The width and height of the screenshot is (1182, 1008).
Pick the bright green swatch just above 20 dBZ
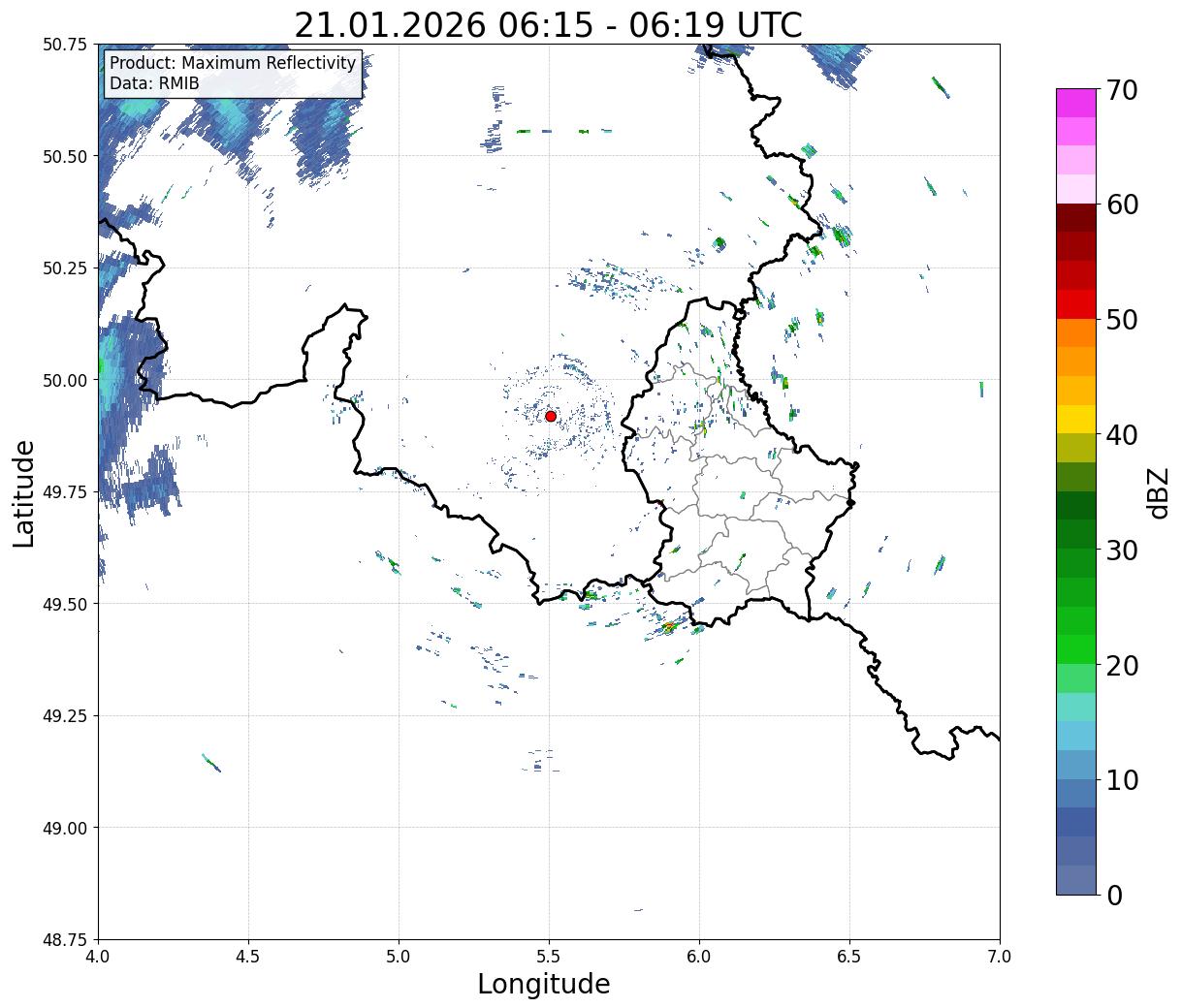click(1076, 649)
